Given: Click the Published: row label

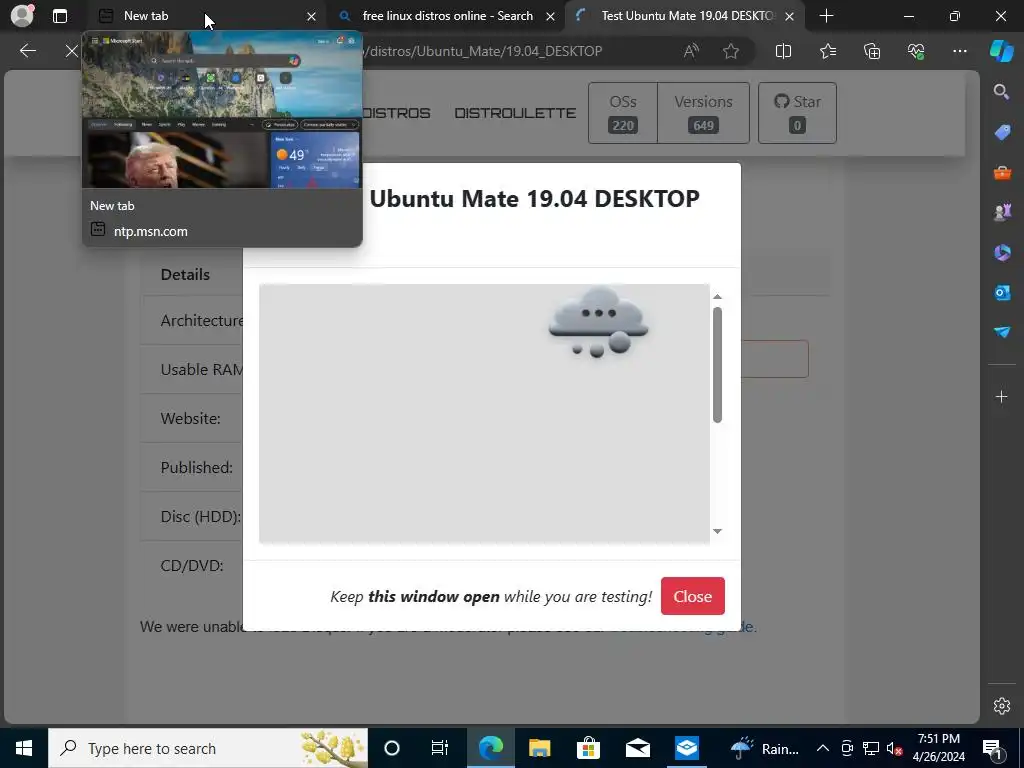Looking at the screenshot, I should pyautogui.click(x=197, y=468).
